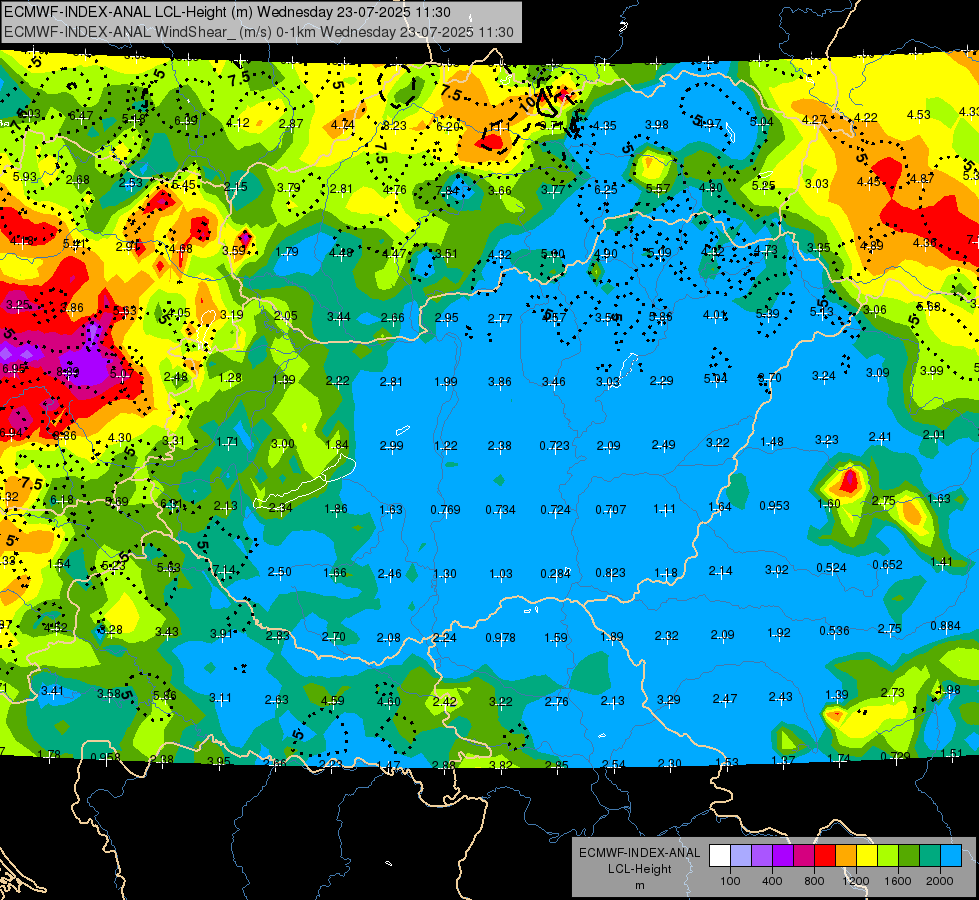Click the wind shear value '4.53'
This screenshot has width=979, height=900.
pos(918,114)
